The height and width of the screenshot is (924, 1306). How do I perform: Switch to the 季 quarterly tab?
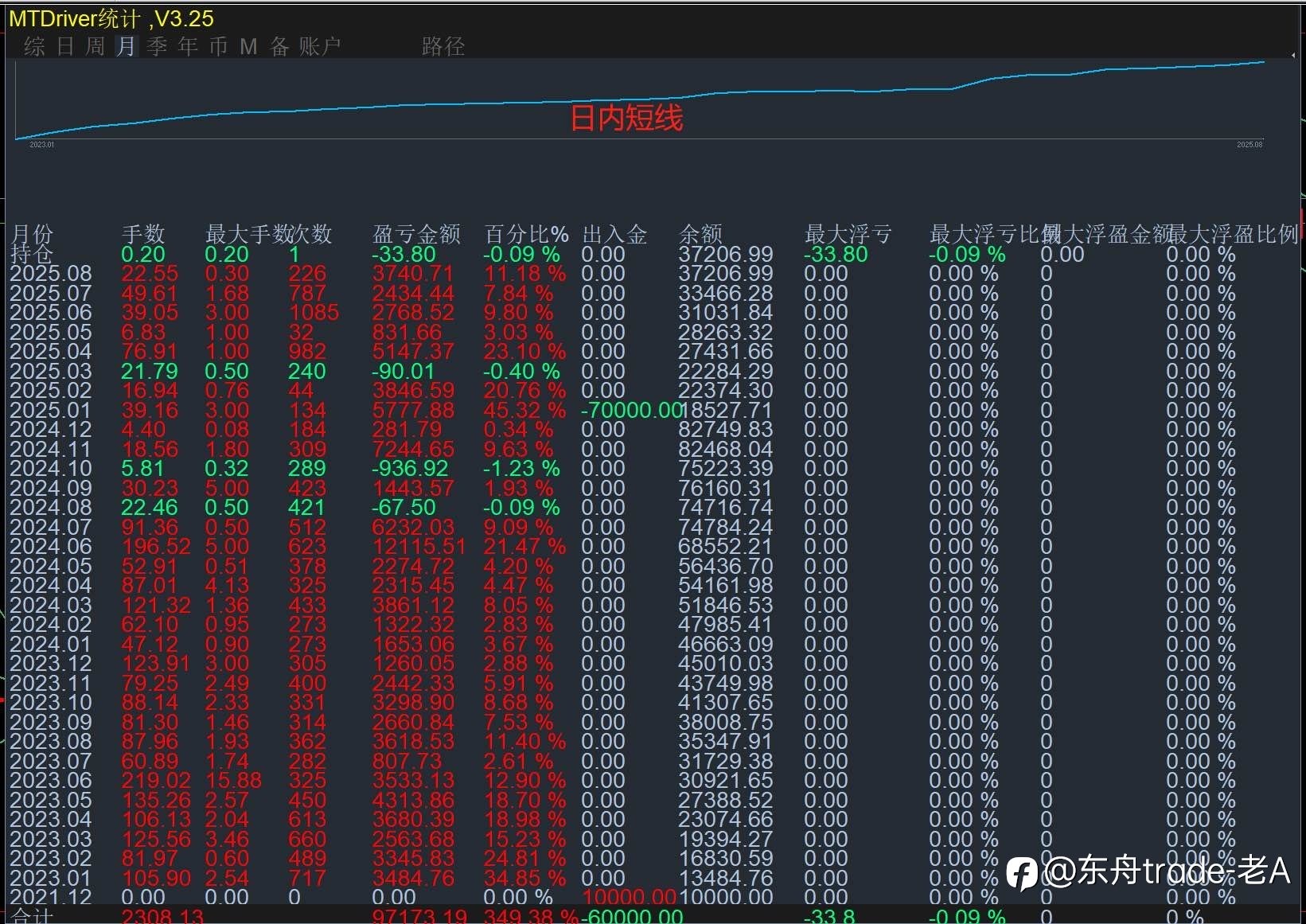(157, 46)
